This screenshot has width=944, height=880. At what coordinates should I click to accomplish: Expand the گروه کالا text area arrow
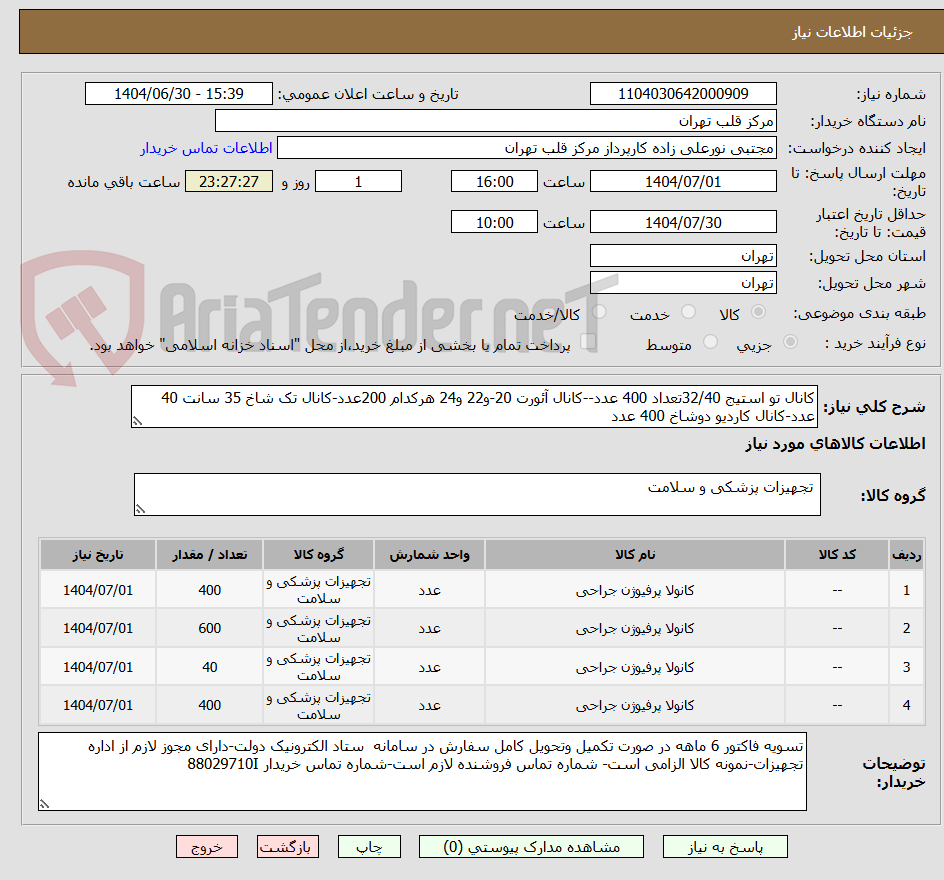[141, 507]
